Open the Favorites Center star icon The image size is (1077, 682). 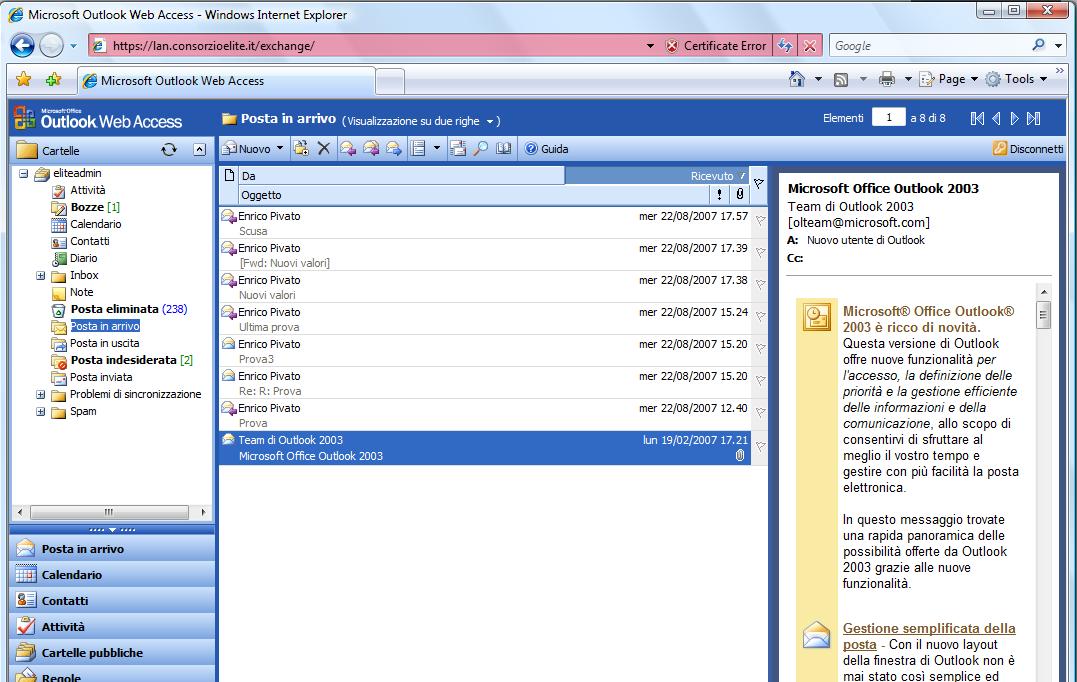(23, 80)
